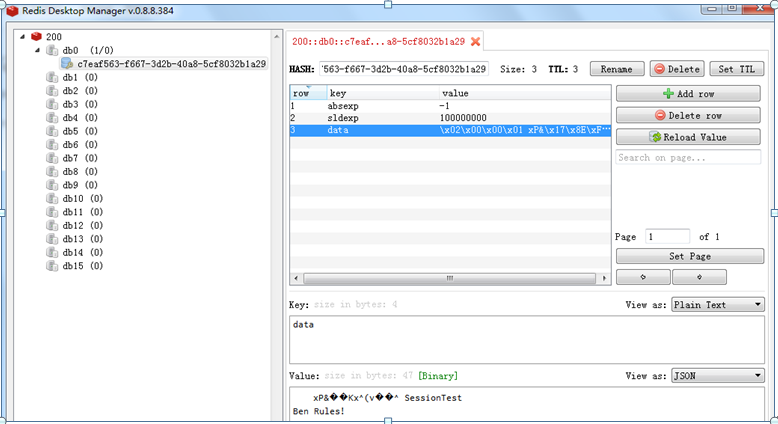
Task: Click the value column header
Action: (525, 93)
